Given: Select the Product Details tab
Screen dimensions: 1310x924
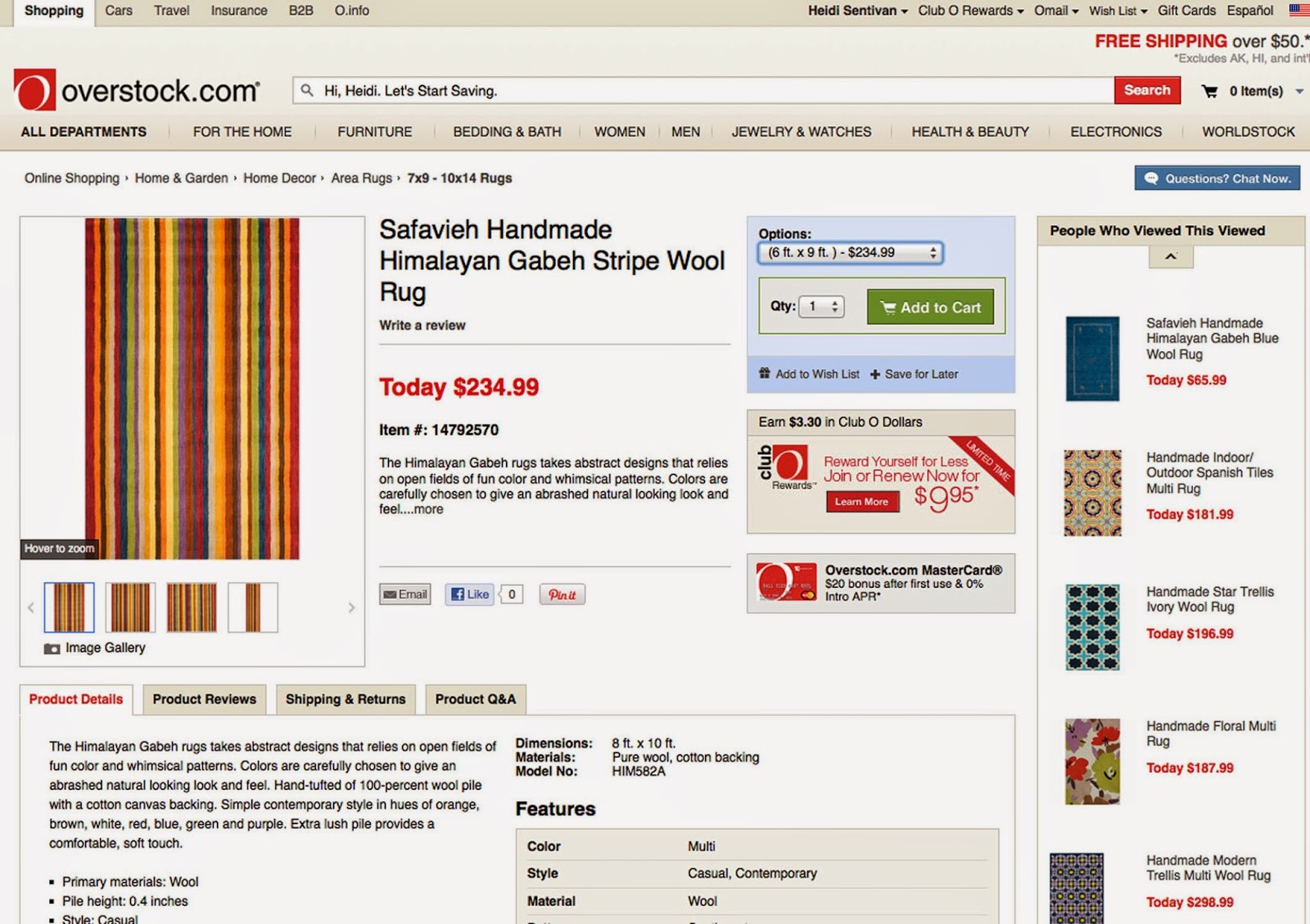Looking at the screenshot, I should [76, 700].
